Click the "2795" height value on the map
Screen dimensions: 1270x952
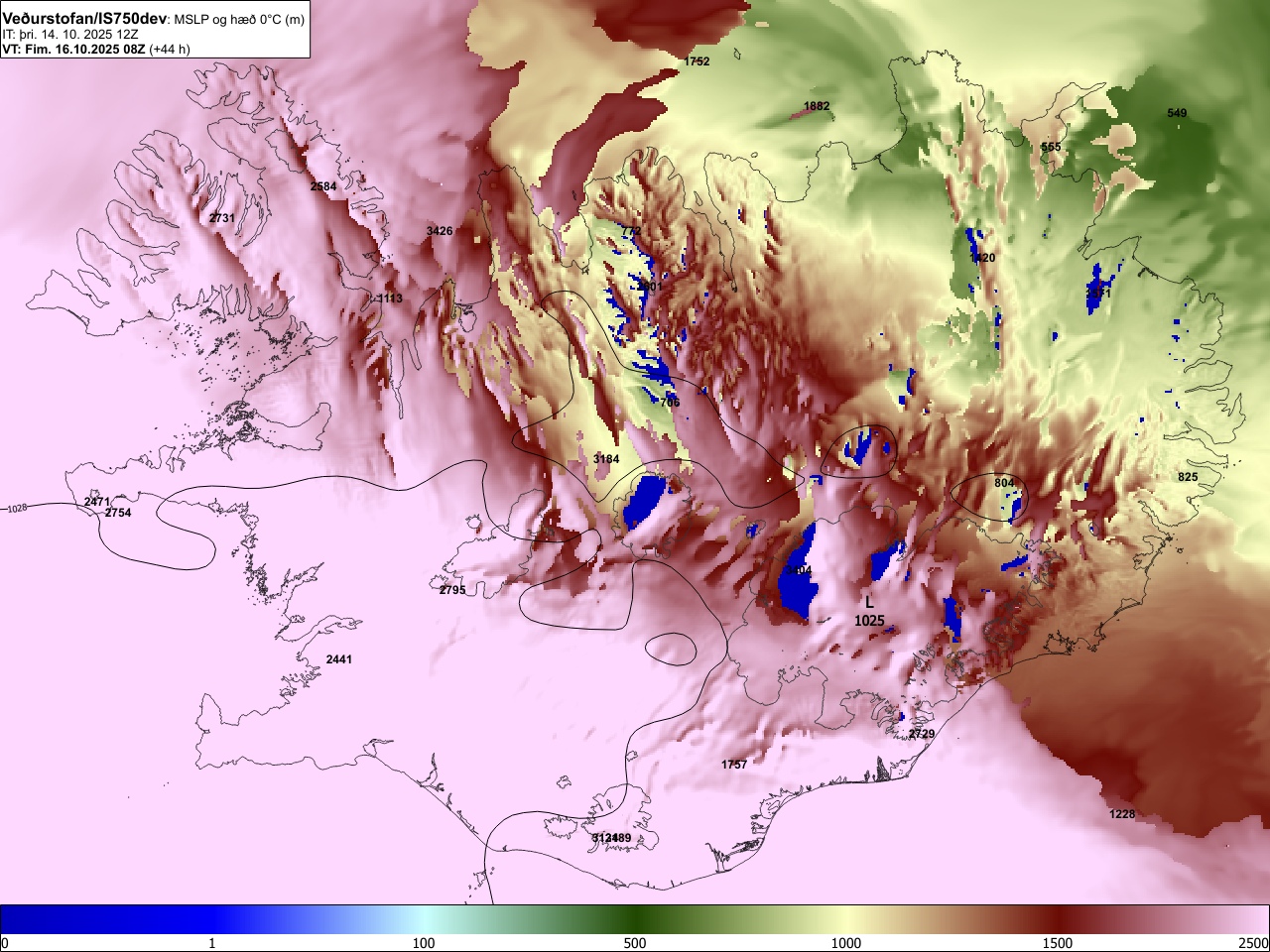point(452,590)
